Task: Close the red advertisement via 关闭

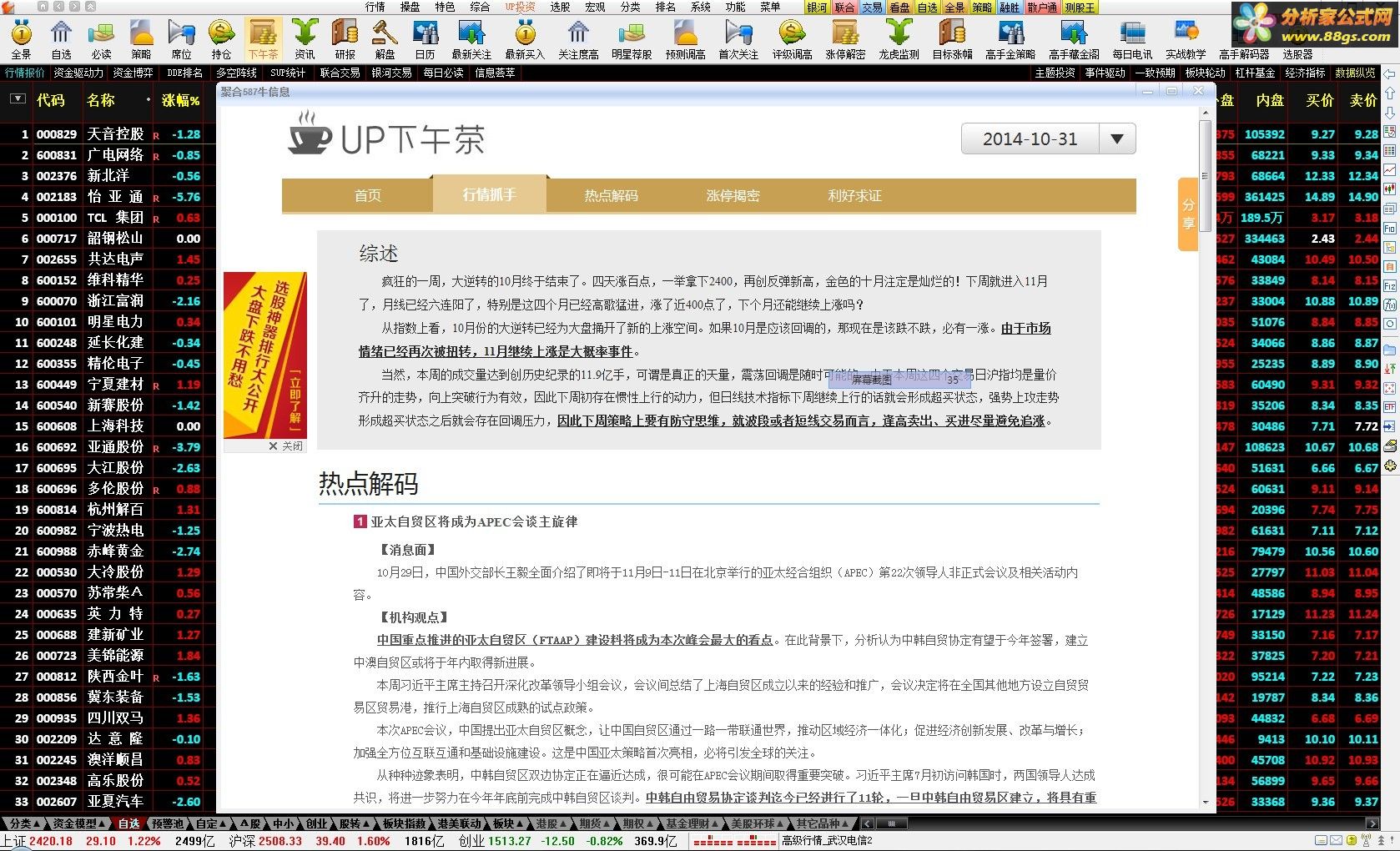Action: tap(286, 446)
